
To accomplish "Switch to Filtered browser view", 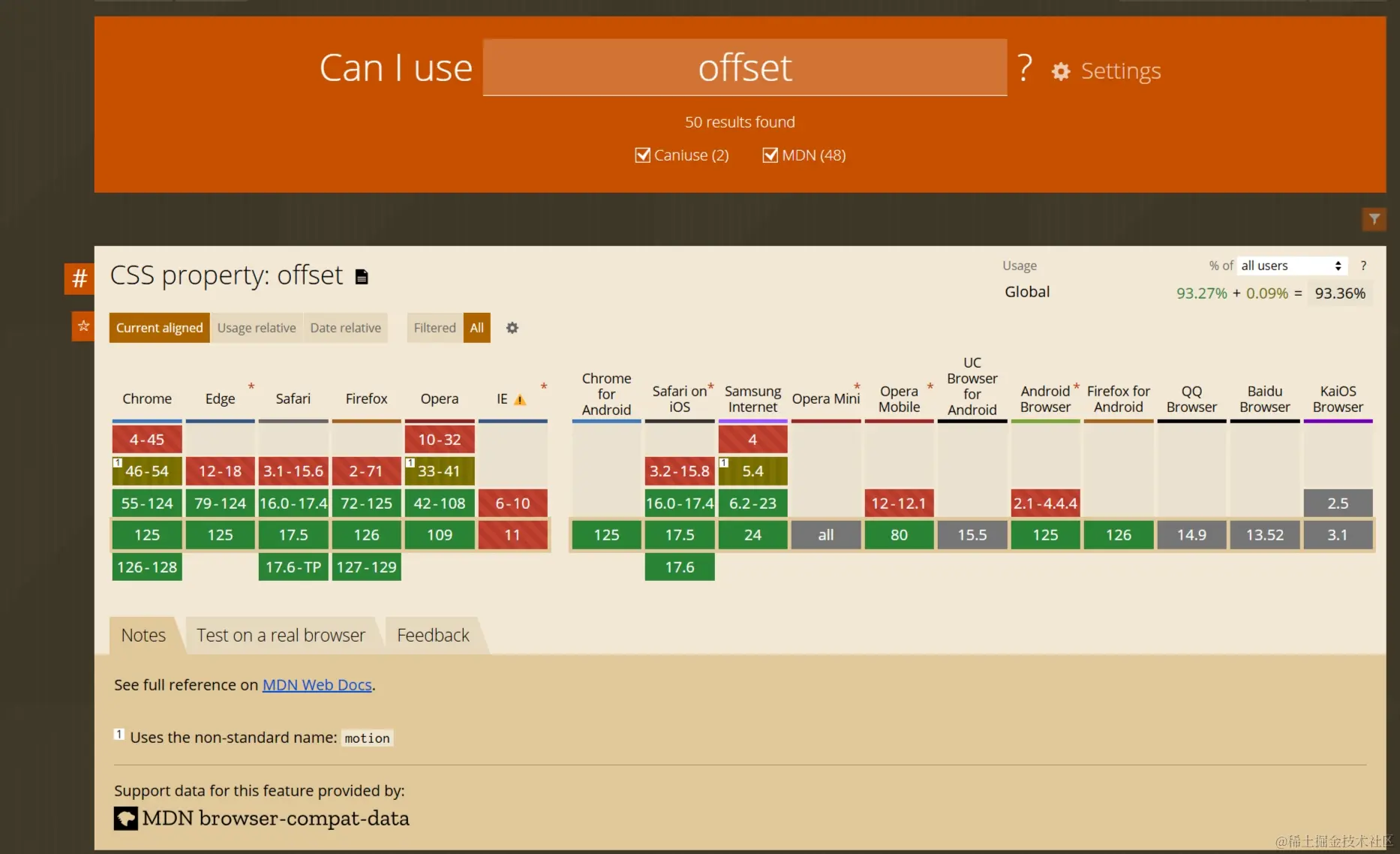I will 434,328.
